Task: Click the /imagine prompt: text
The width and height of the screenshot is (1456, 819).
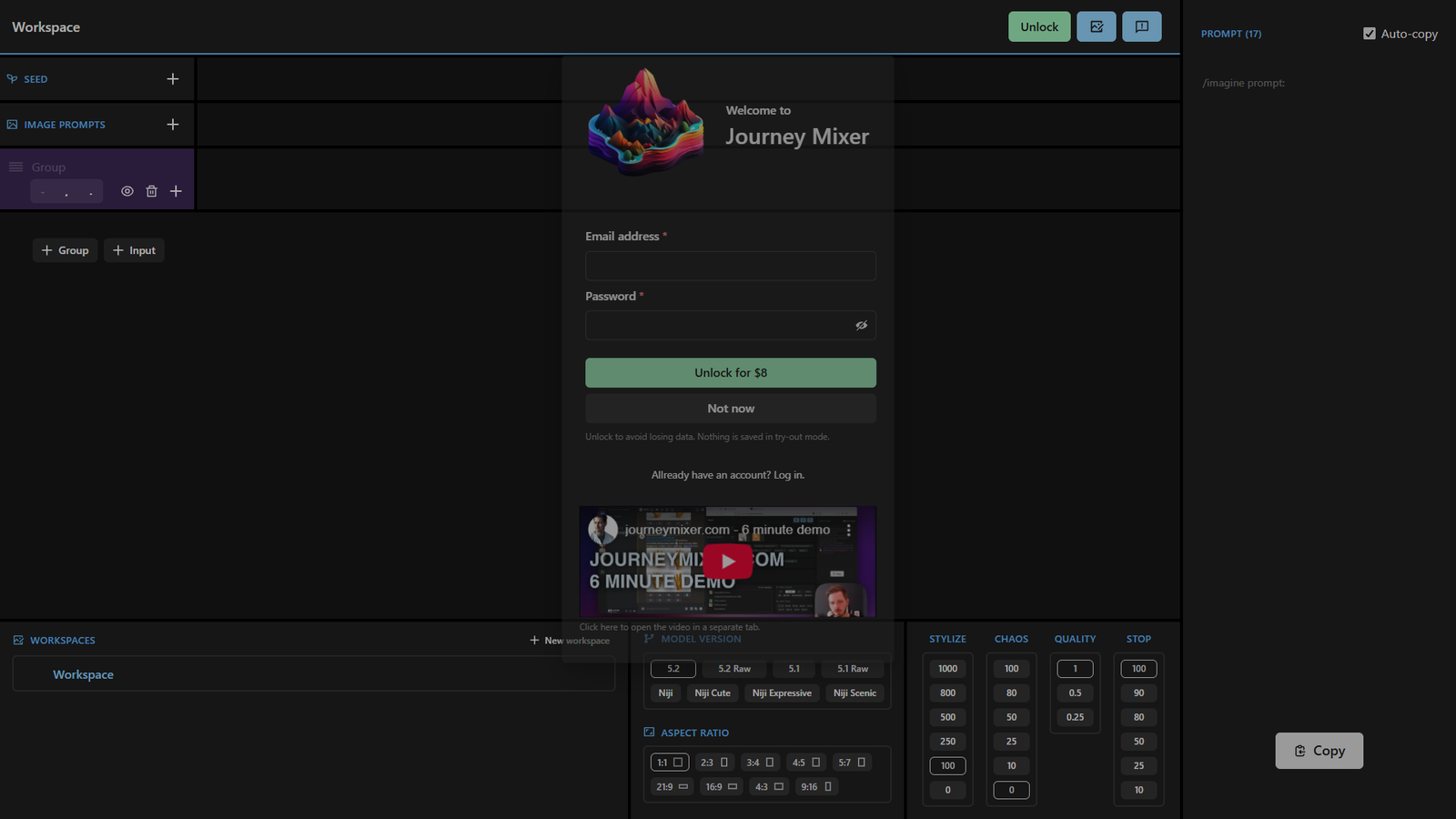Action: click(x=1243, y=83)
